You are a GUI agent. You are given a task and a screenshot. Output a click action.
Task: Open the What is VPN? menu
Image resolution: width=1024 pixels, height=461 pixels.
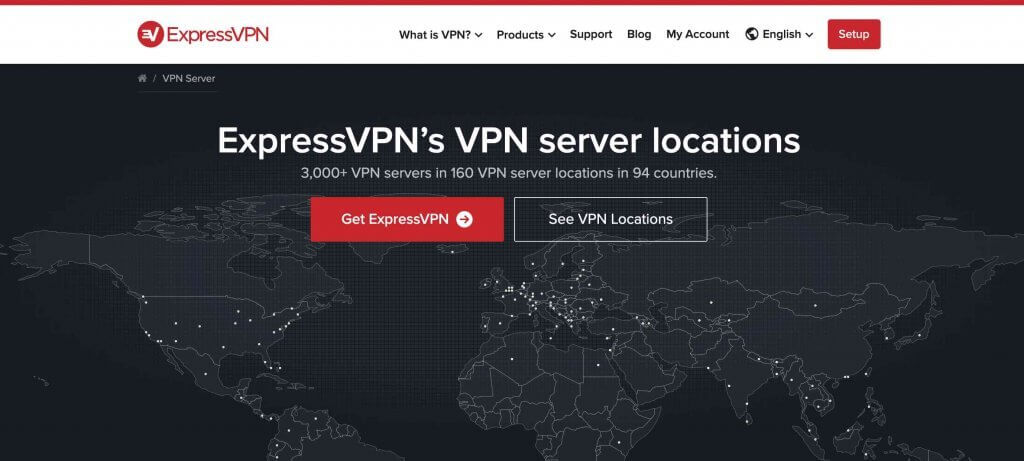[441, 35]
